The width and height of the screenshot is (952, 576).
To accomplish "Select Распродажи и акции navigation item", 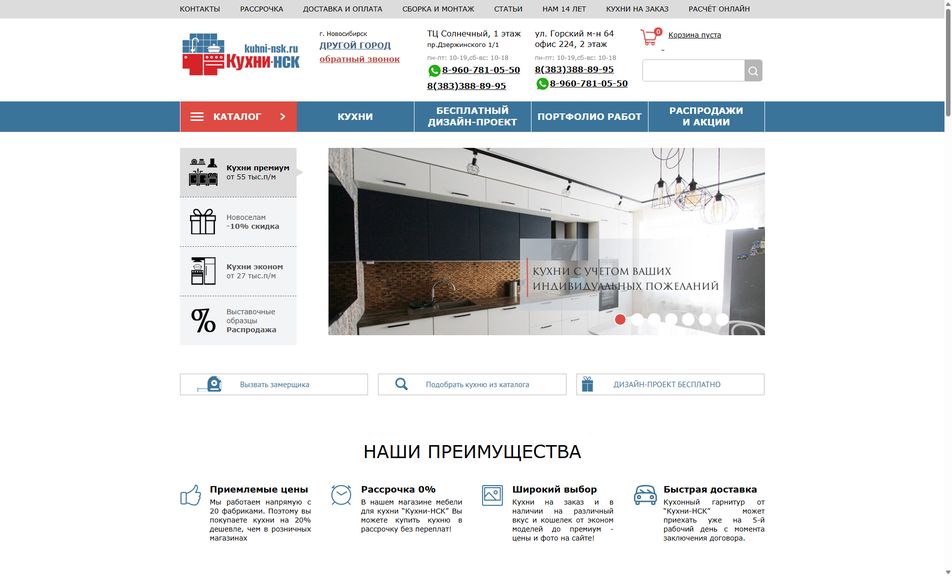I will (706, 117).
